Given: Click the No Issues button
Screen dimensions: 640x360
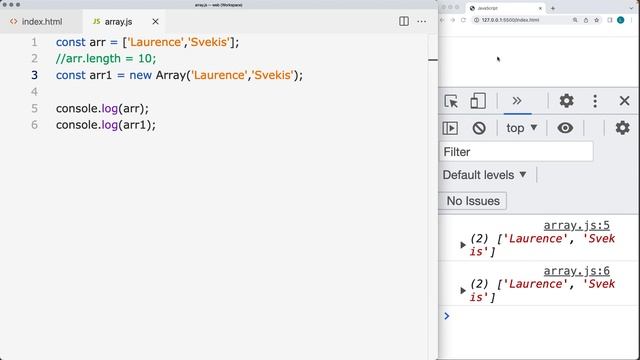Looking at the screenshot, I should (473, 201).
